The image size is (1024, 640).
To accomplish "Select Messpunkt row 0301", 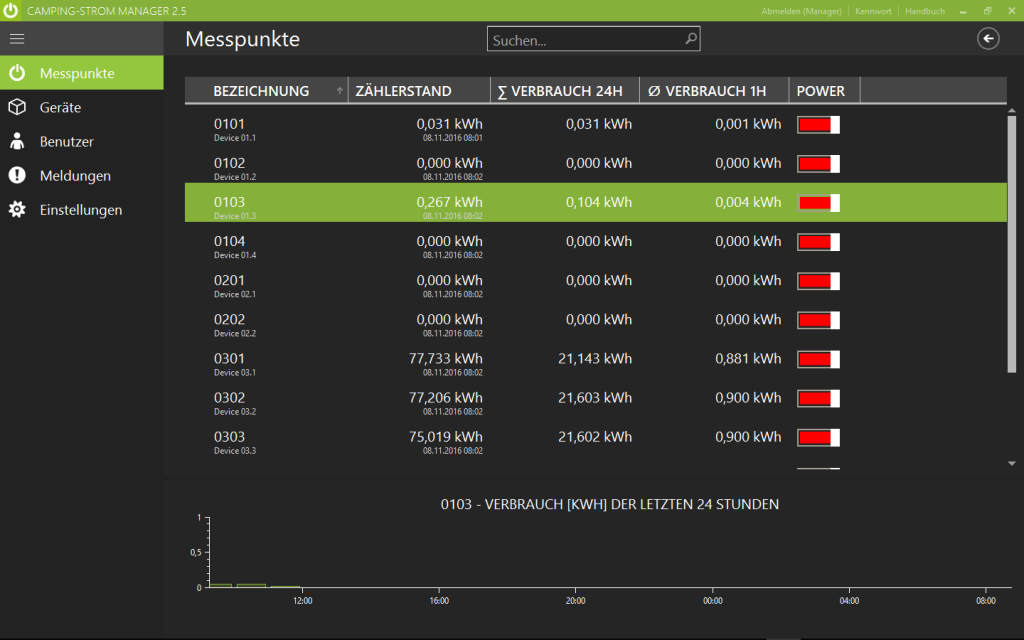I will 596,359.
